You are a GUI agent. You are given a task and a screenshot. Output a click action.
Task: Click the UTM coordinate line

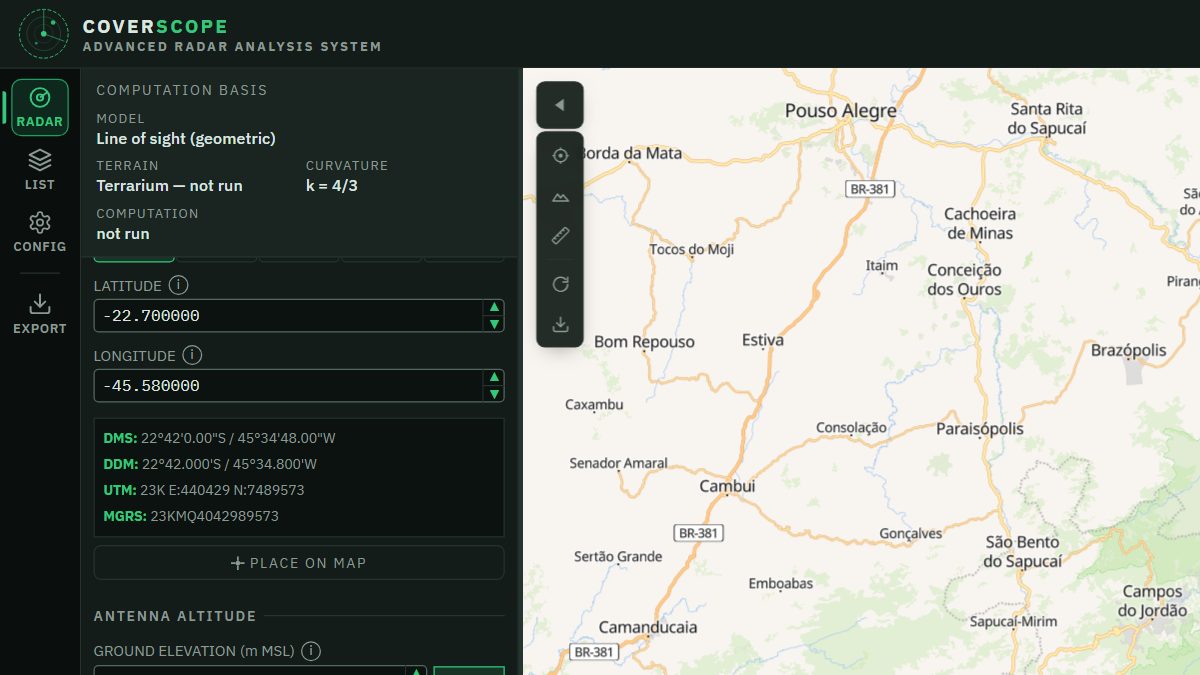click(x=204, y=490)
